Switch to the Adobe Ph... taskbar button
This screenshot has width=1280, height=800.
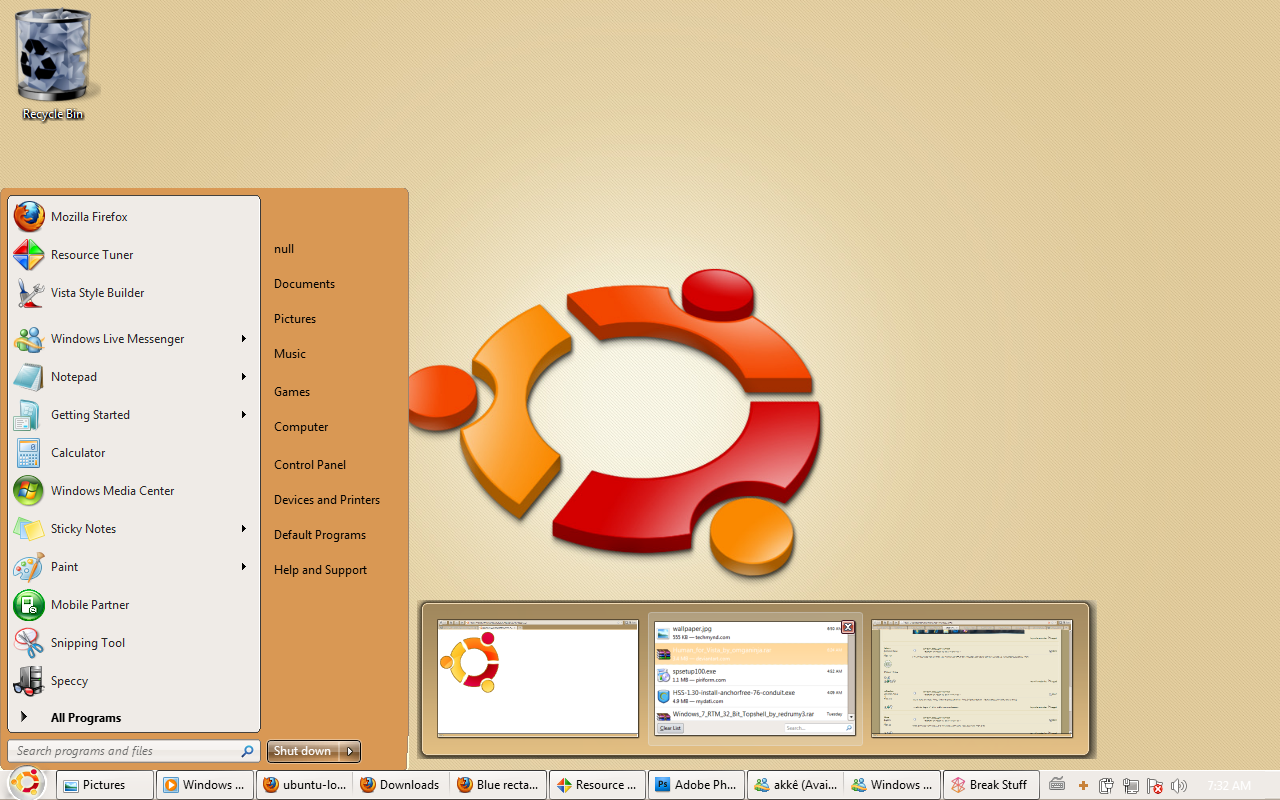pos(696,785)
